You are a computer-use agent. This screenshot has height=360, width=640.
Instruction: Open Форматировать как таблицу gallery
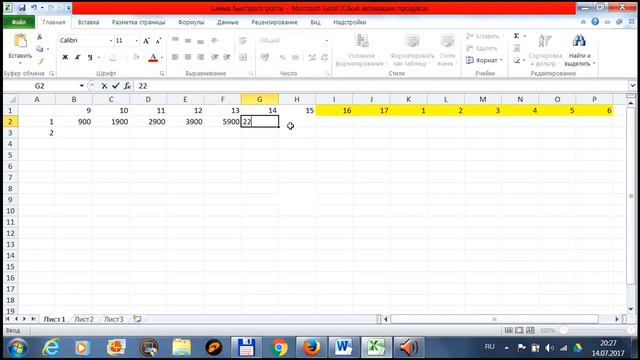click(x=412, y=51)
